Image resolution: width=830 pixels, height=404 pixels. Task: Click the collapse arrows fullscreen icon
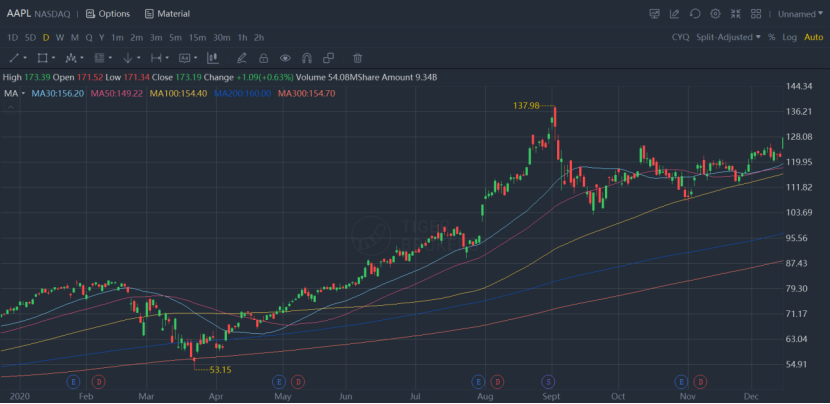tap(736, 14)
